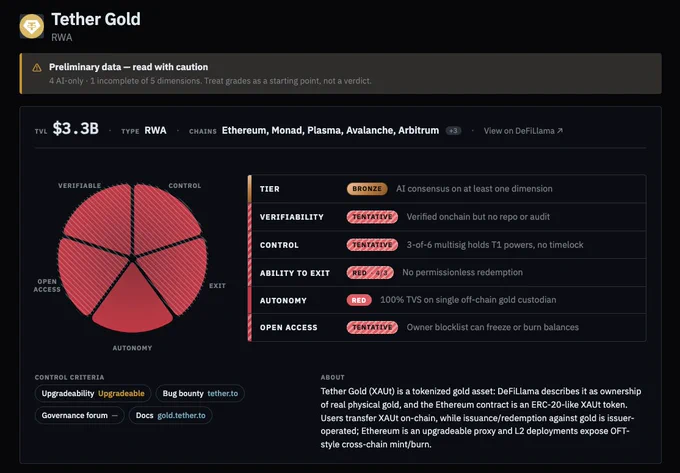This screenshot has width=680, height=473.
Task: Click 'AI consensus on at least one dimension'
Action: point(474,189)
